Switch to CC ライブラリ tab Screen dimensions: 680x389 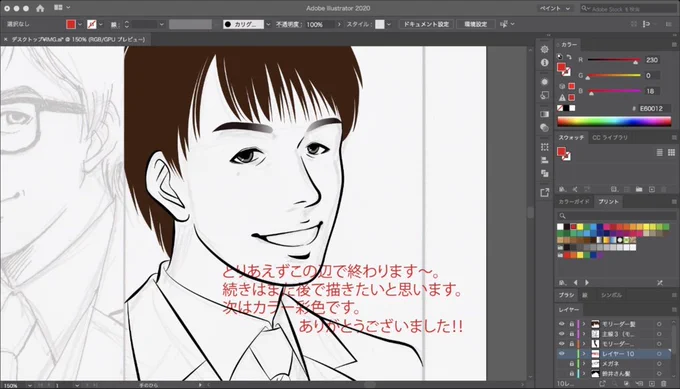point(610,137)
